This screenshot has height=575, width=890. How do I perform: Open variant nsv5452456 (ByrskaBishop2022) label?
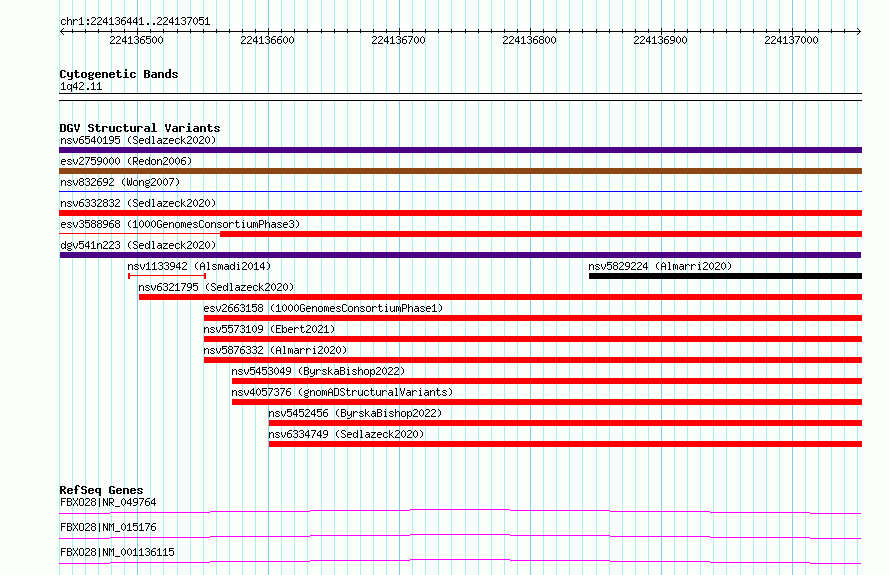click(x=355, y=413)
